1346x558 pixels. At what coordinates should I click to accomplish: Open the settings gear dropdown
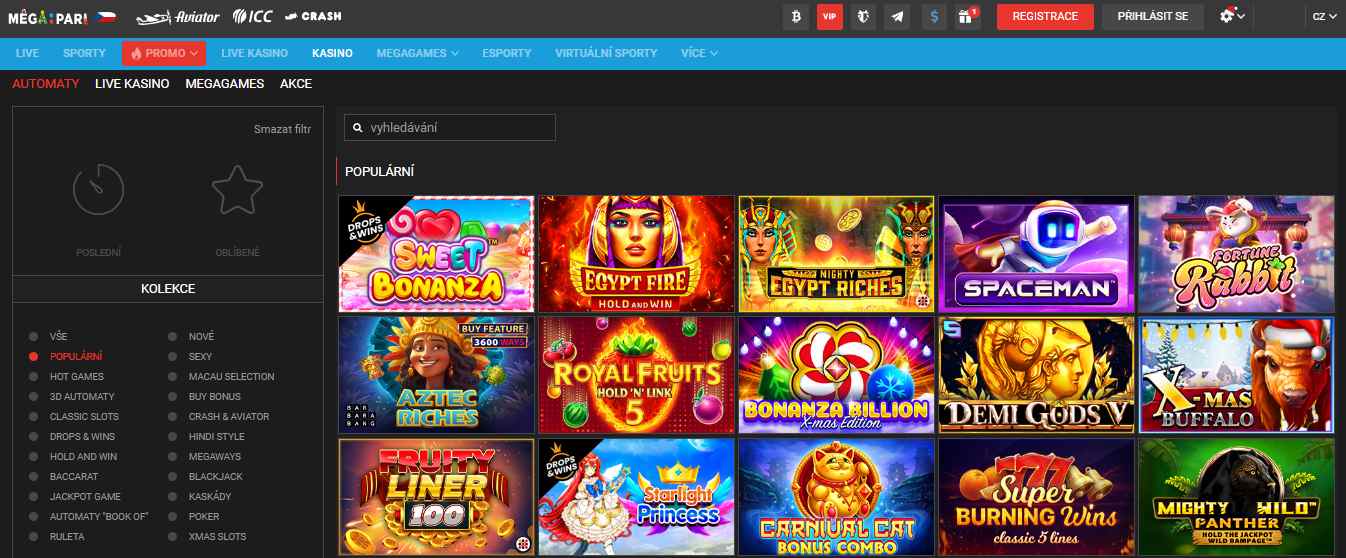pos(1232,16)
